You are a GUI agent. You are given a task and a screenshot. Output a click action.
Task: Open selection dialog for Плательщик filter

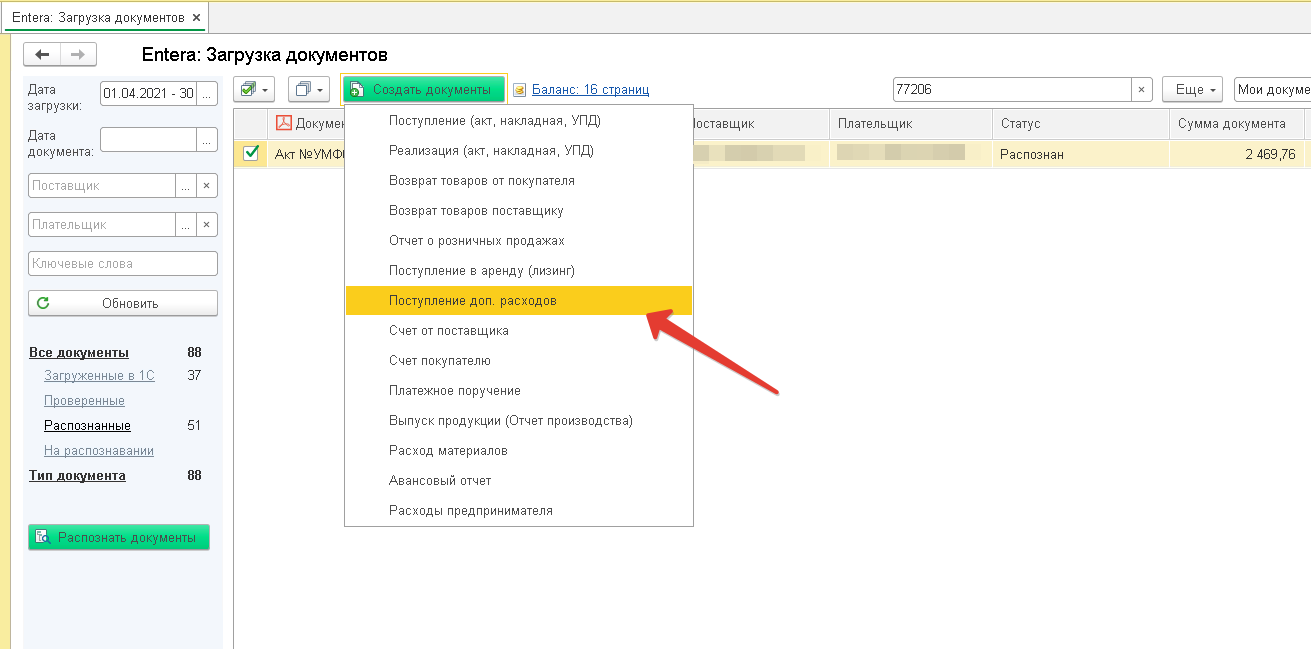[x=186, y=225]
